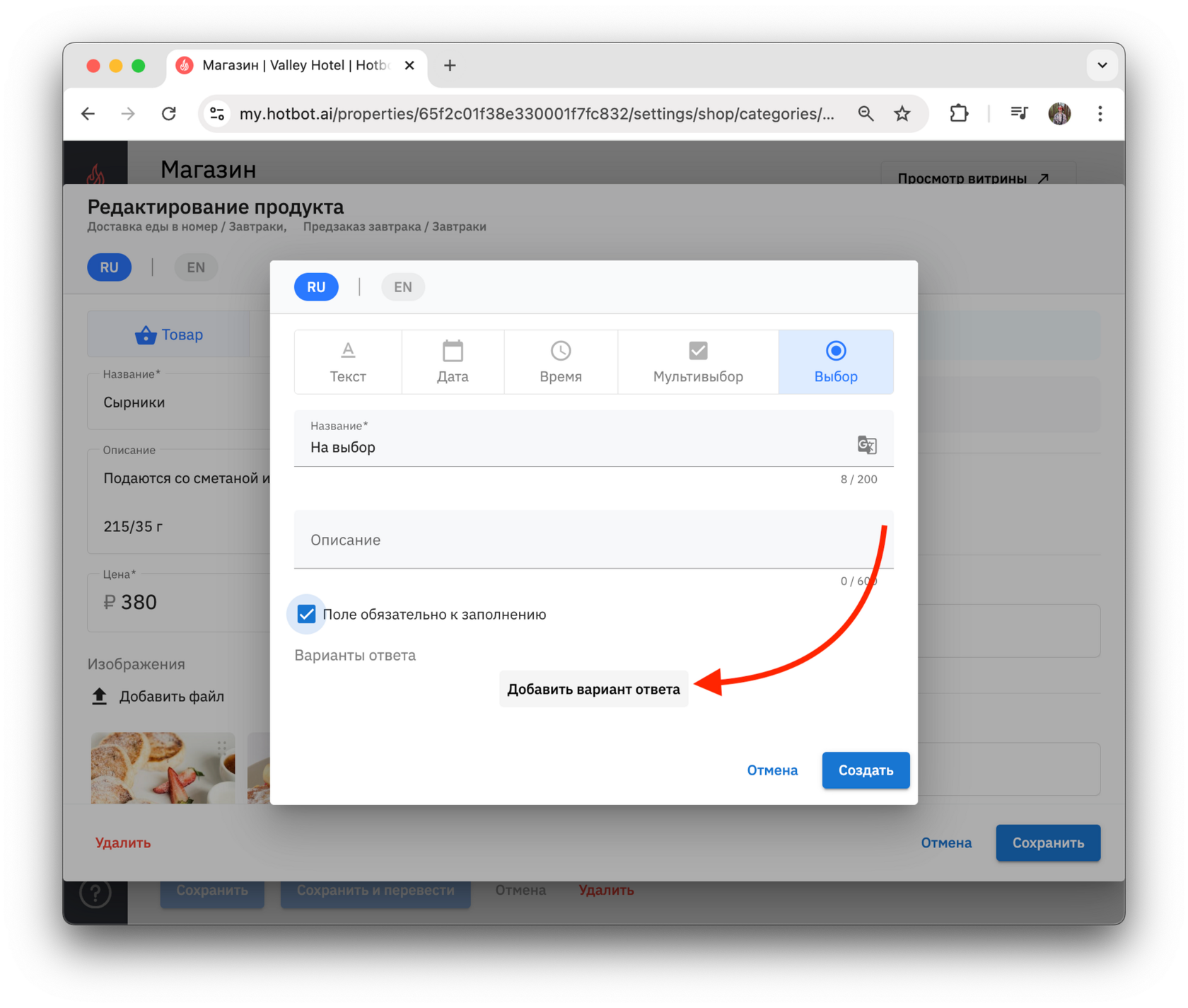Reload the current page
The image size is (1188, 1008).
tap(168, 113)
